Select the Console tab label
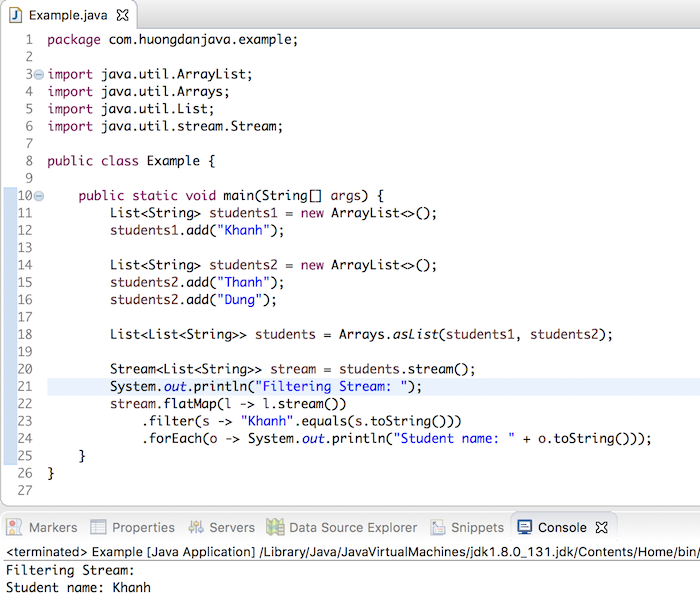Viewport: 700px width, 613px height. (x=562, y=528)
